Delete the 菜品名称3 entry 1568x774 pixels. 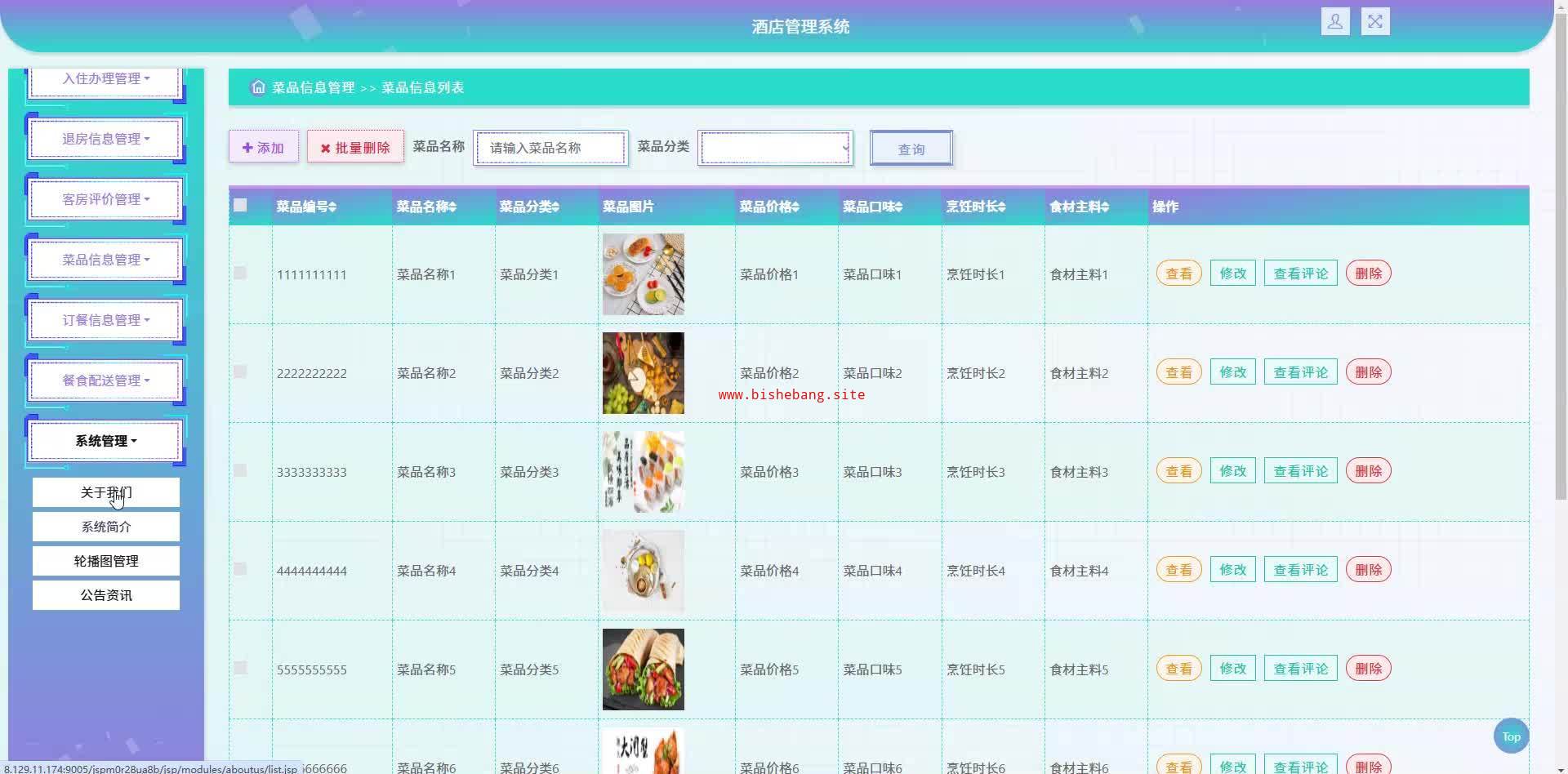click(1368, 471)
